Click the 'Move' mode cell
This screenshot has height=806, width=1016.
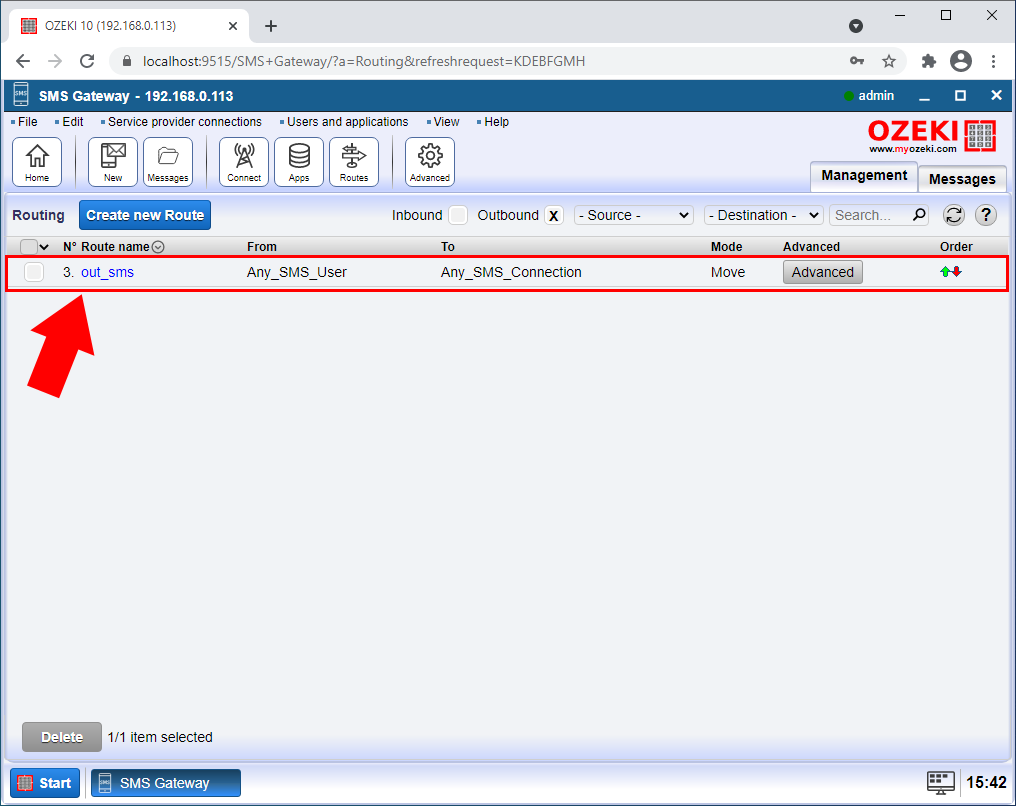click(728, 272)
